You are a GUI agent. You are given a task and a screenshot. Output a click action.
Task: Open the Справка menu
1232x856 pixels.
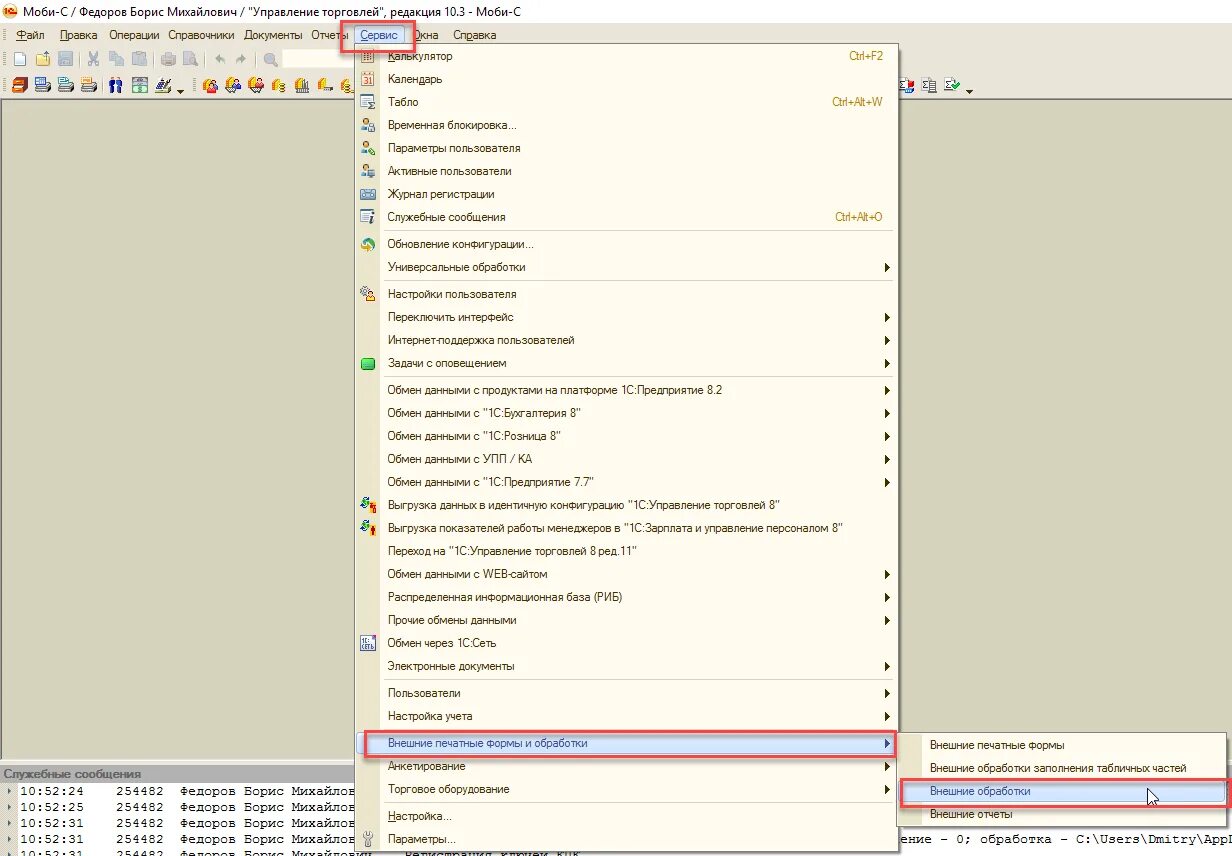coord(474,35)
